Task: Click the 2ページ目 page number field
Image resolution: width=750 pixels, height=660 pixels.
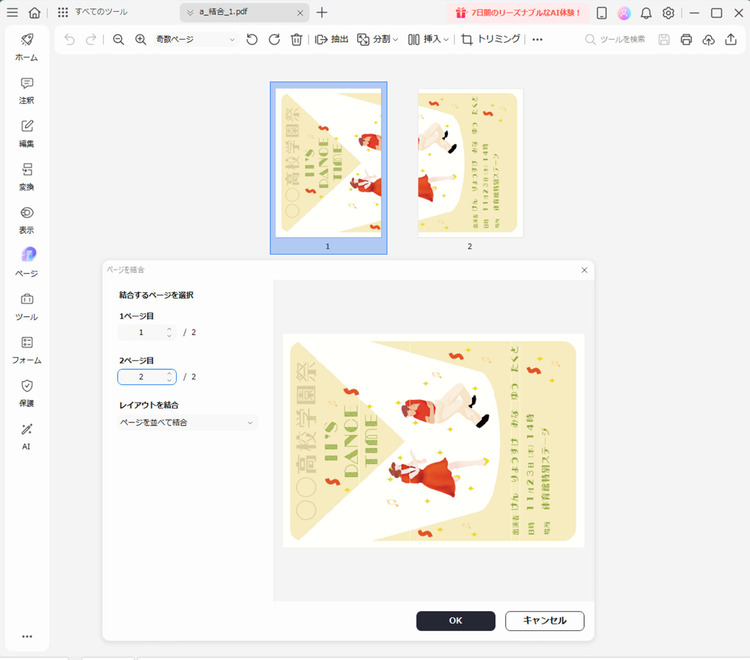Action: 141,377
